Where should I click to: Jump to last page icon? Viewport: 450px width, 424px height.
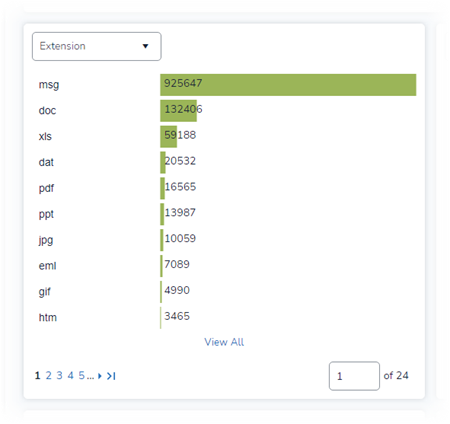coord(111,376)
